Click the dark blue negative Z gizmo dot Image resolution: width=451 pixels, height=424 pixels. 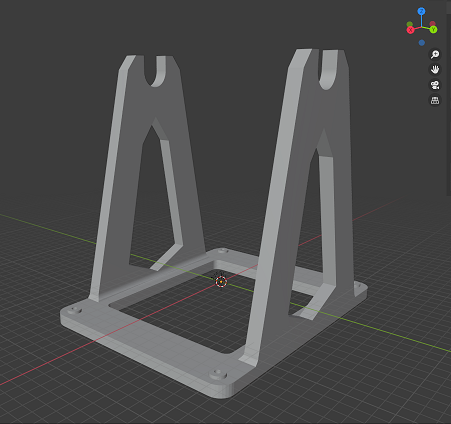[422, 43]
